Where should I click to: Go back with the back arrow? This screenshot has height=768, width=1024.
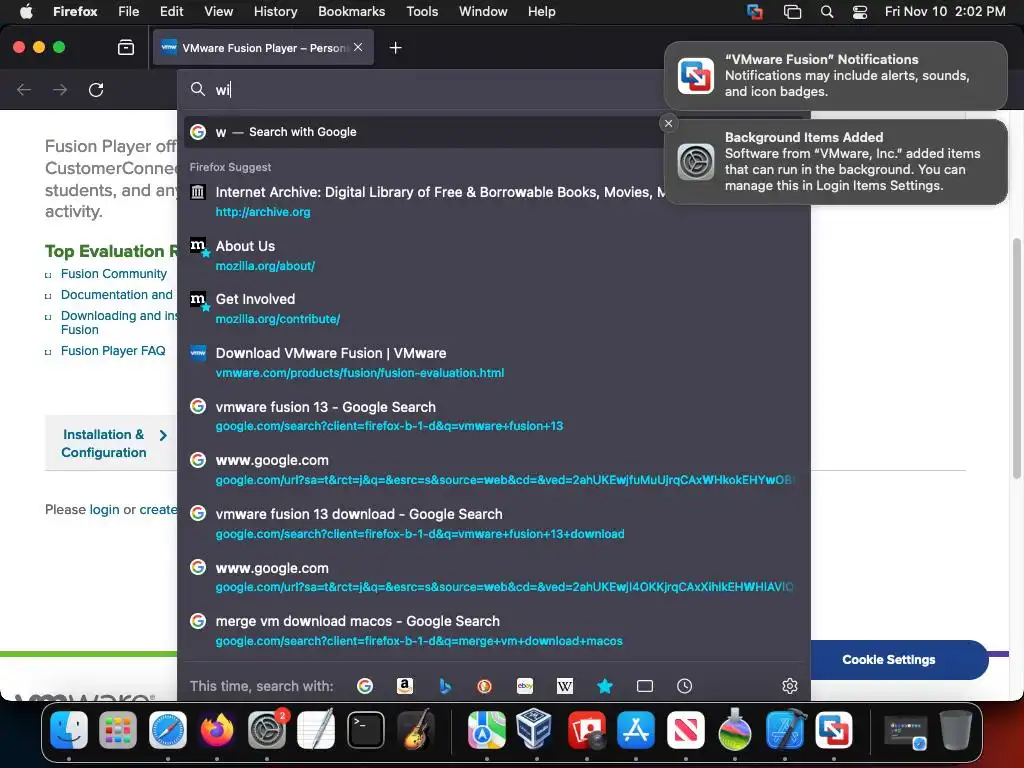pyautogui.click(x=24, y=89)
